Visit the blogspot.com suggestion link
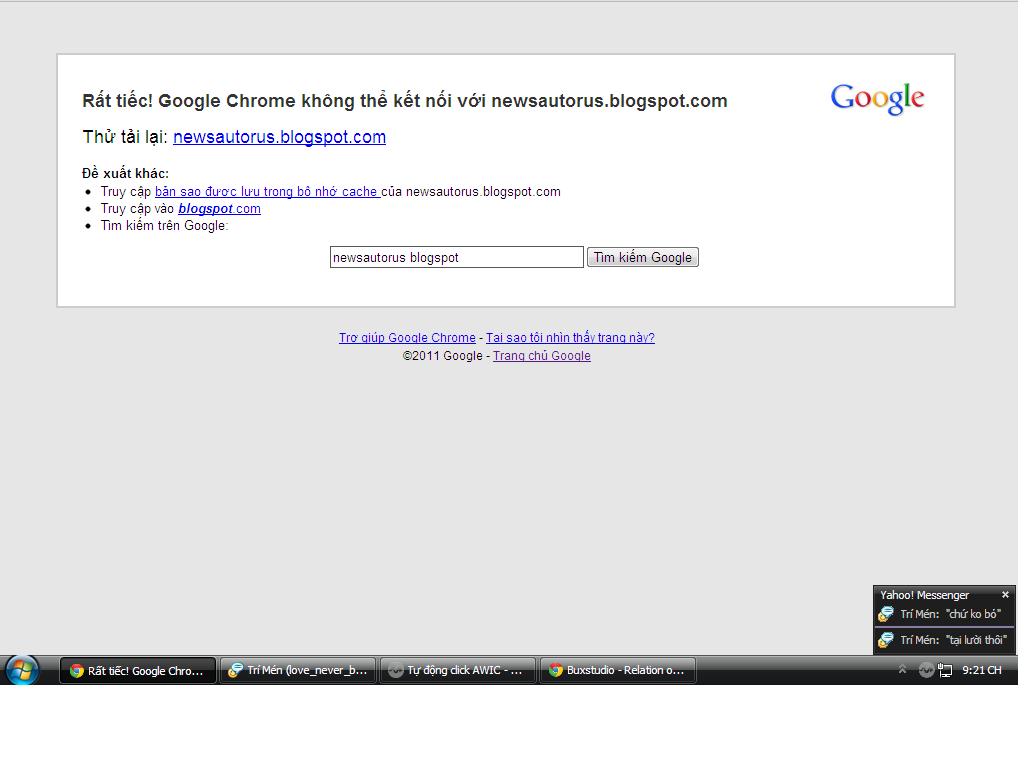The height and width of the screenshot is (768, 1024). [x=219, y=209]
